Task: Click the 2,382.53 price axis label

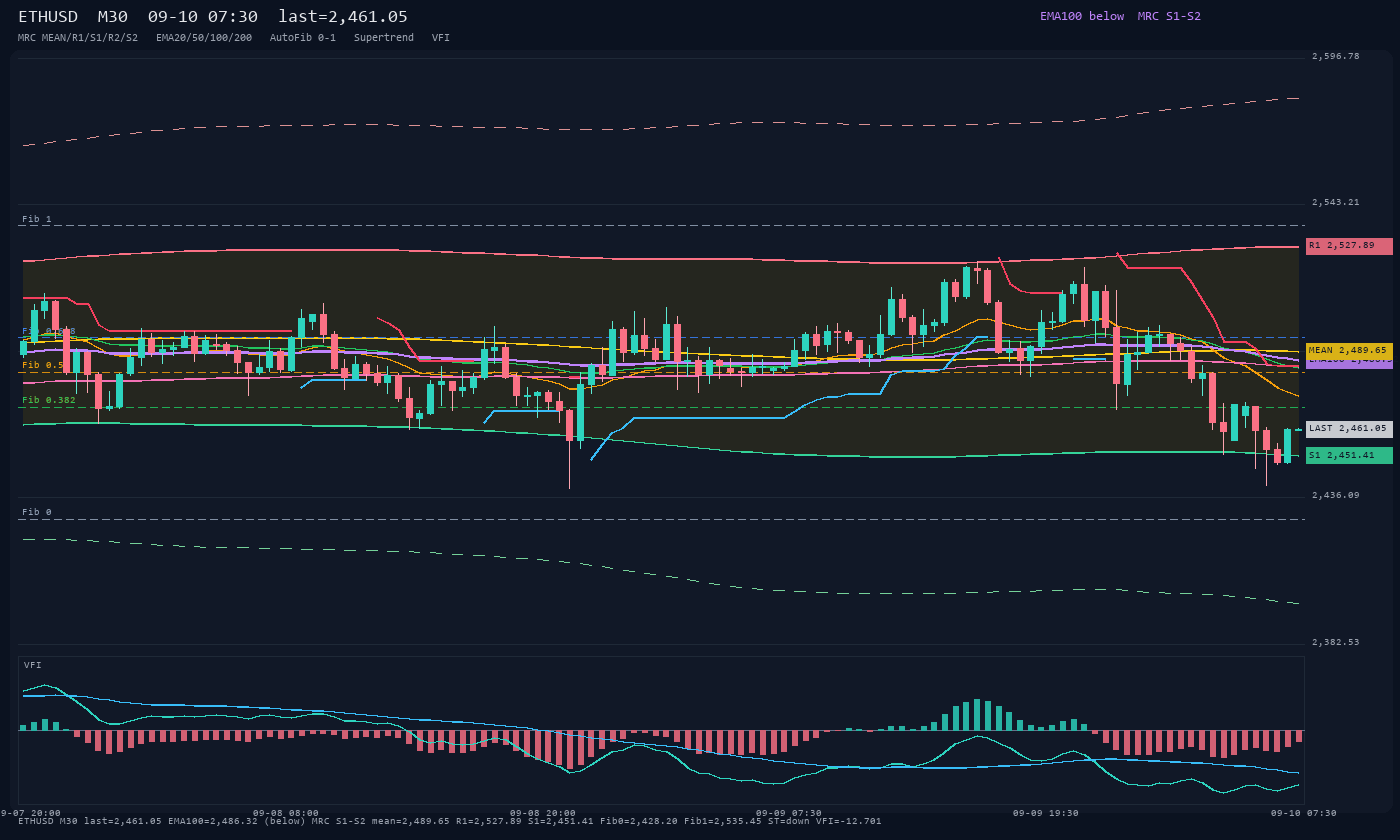Action: click(x=1336, y=643)
